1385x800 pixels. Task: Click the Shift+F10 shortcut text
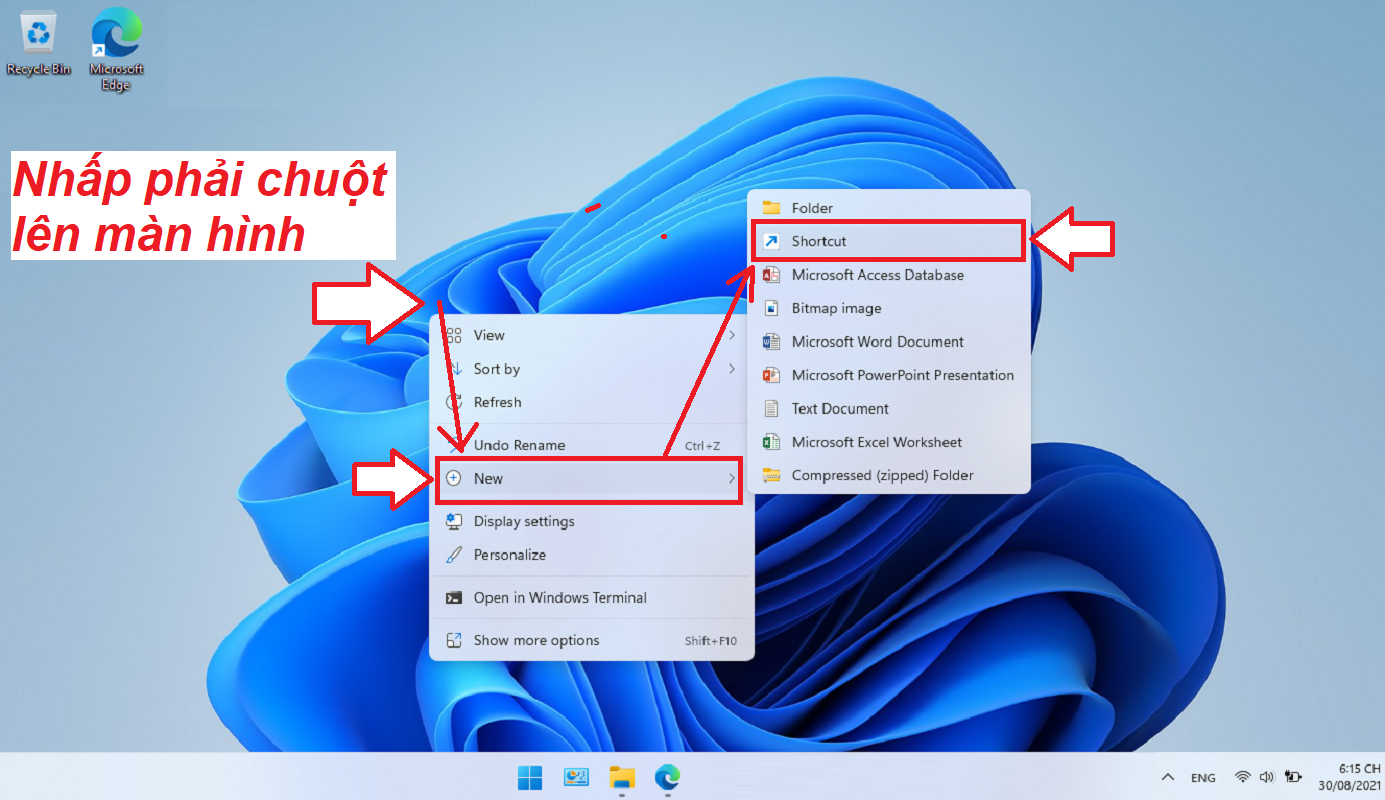pos(711,641)
